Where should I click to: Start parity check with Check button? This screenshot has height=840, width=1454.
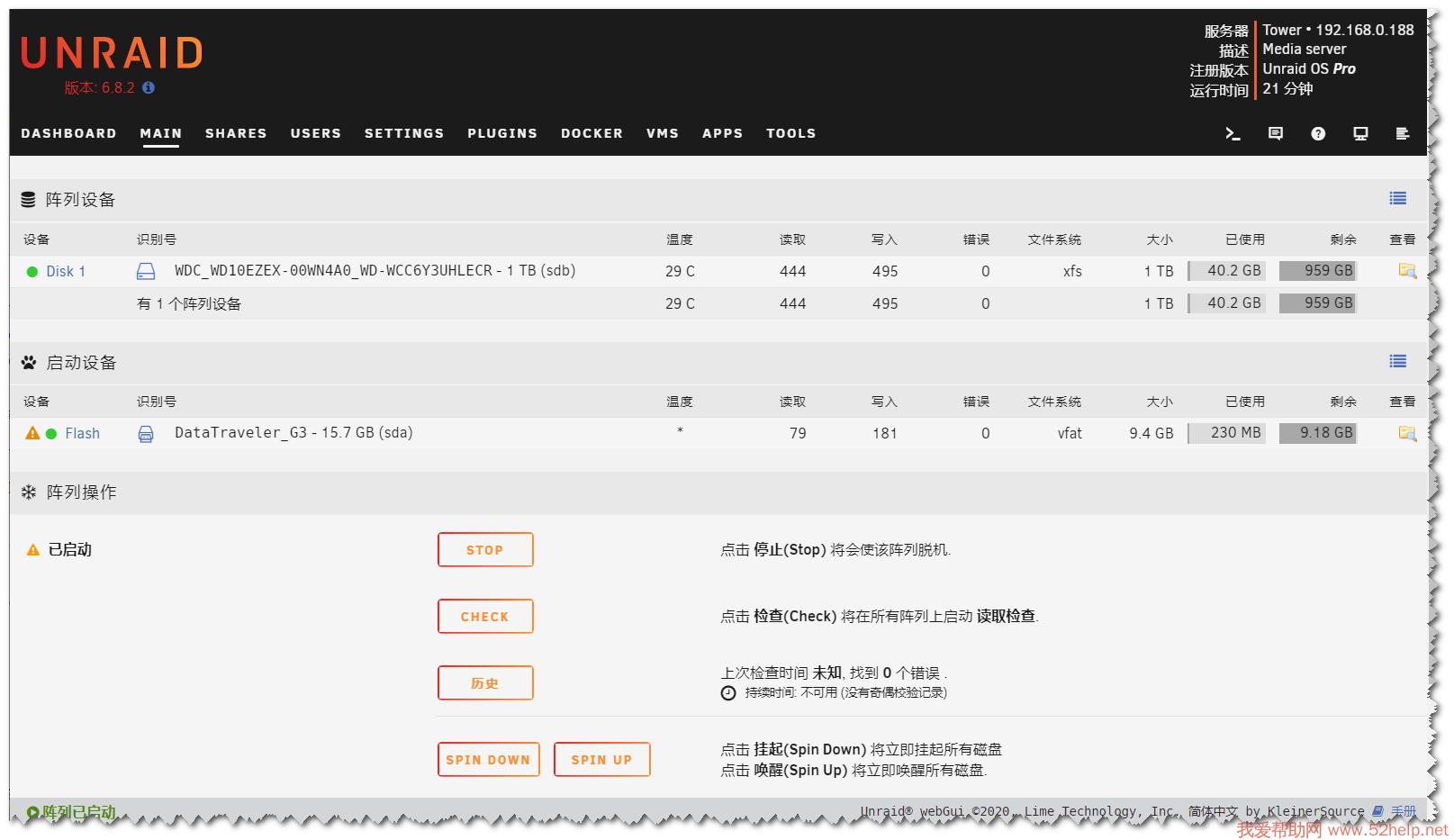(x=485, y=617)
